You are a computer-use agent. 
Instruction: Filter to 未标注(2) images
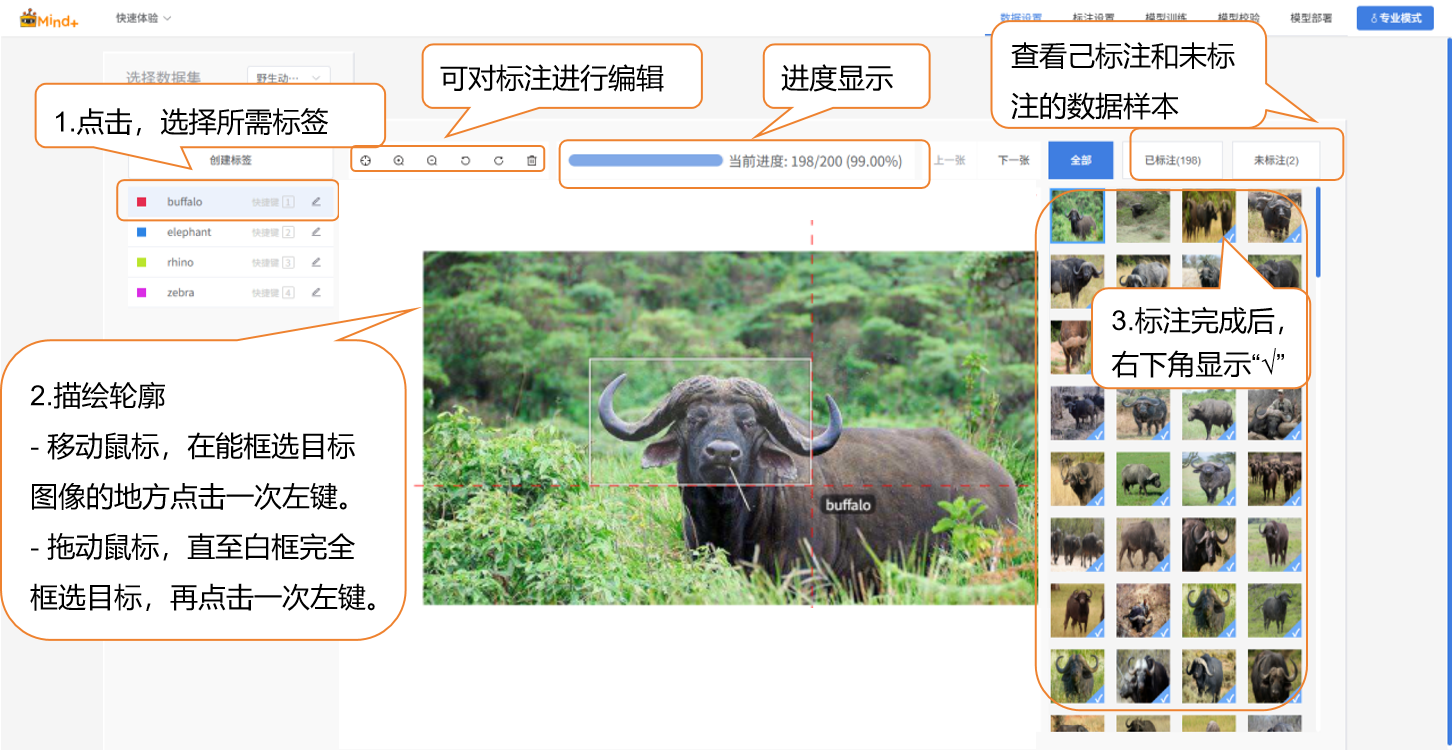coord(1275,160)
